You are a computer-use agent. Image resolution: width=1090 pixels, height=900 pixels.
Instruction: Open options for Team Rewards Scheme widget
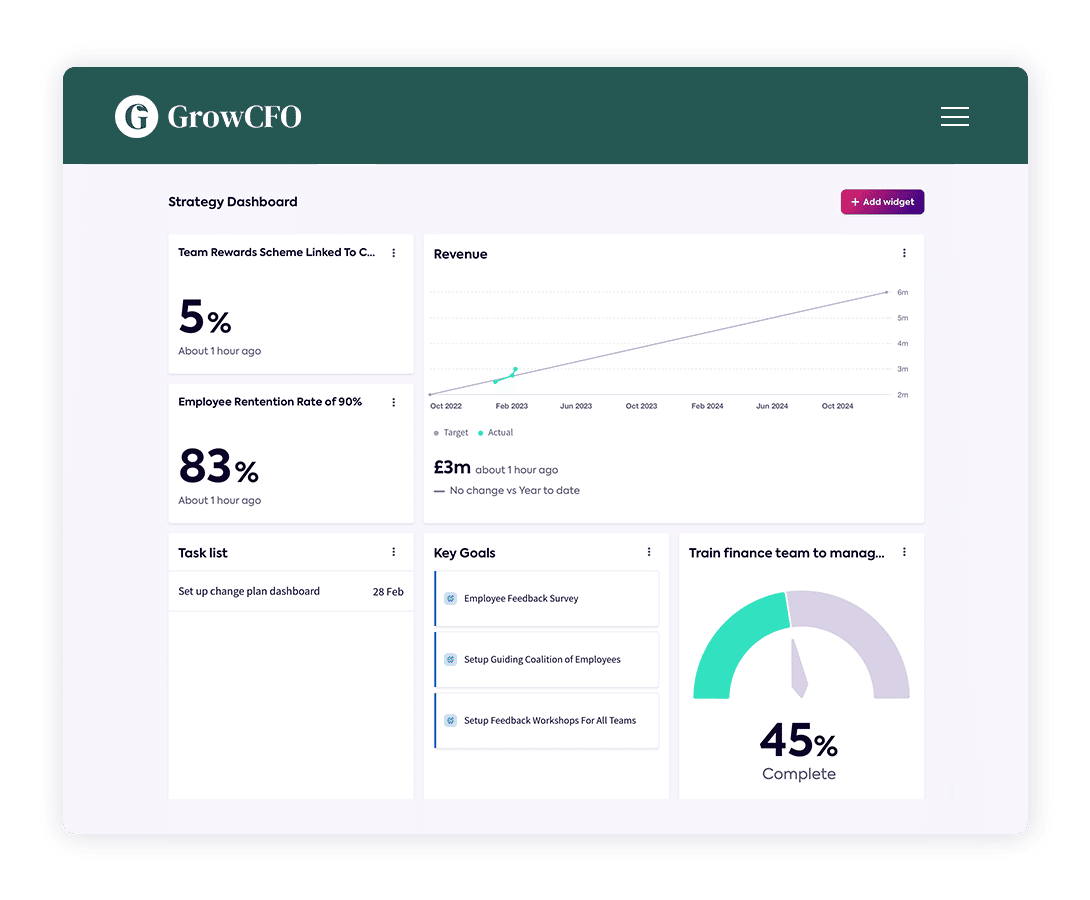pos(393,253)
